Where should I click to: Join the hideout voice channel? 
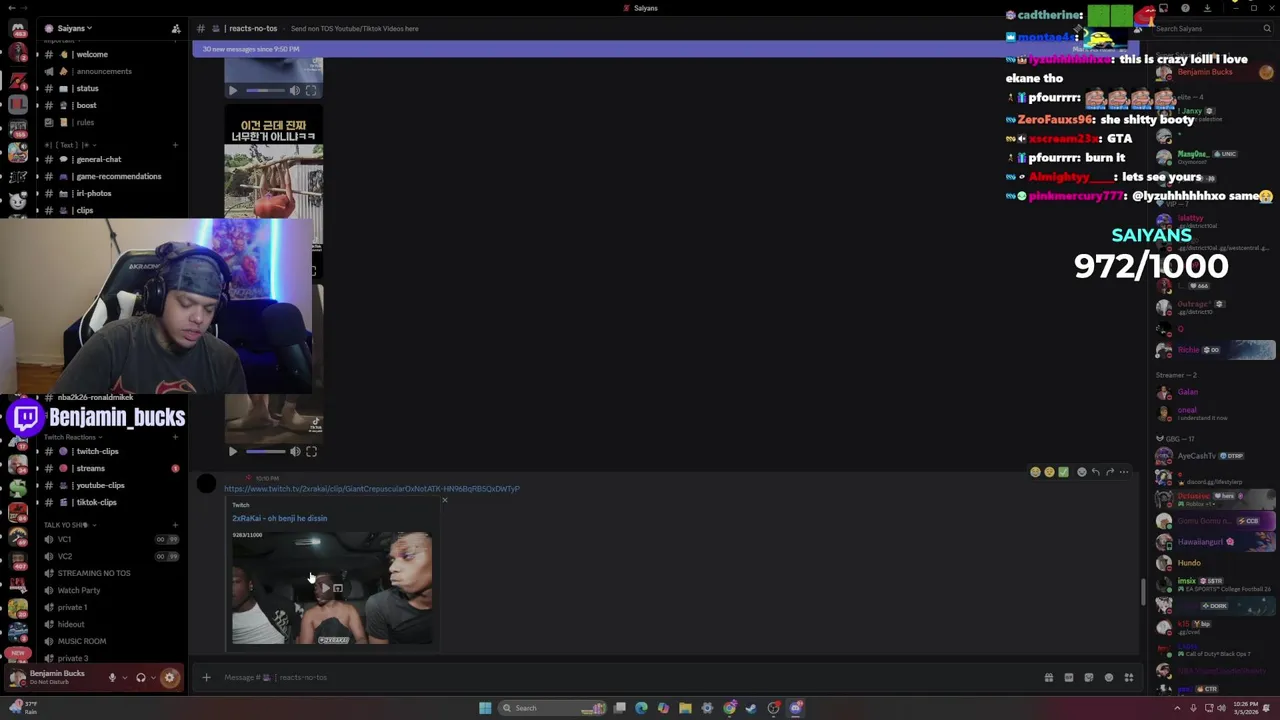coord(71,624)
